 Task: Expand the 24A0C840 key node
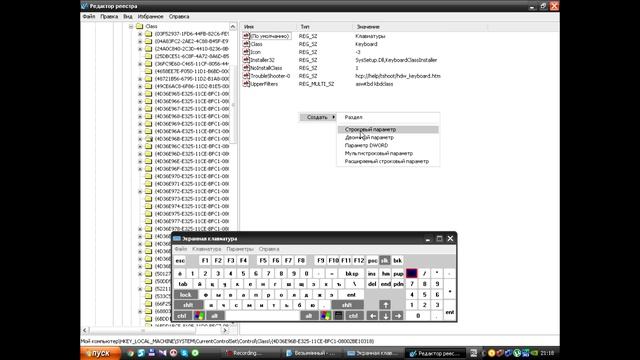140,49
